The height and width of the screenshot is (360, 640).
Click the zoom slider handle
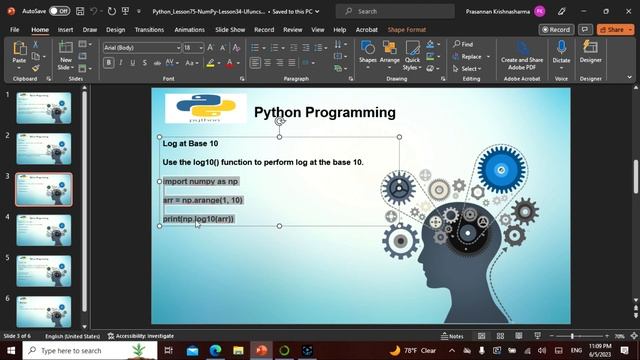click(572, 336)
